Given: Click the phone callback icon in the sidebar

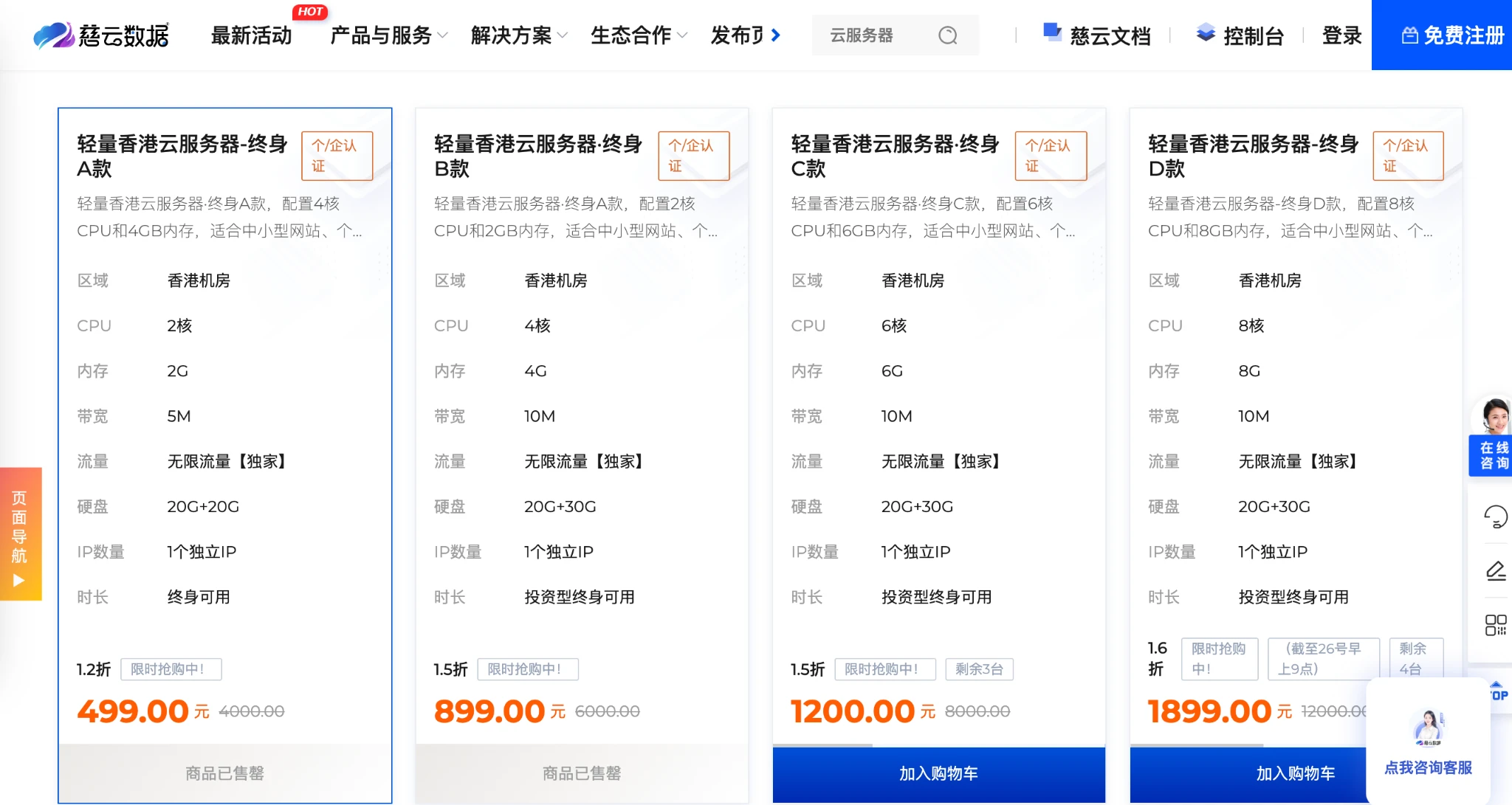Looking at the screenshot, I should tap(1495, 516).
